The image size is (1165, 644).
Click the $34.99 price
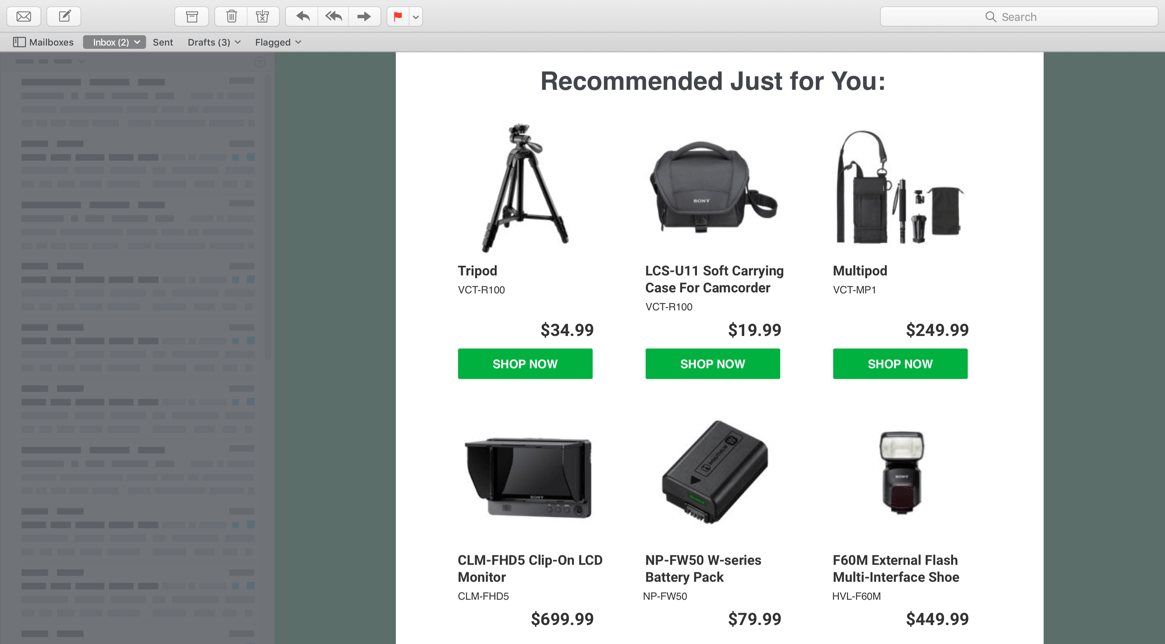[567, 331]
